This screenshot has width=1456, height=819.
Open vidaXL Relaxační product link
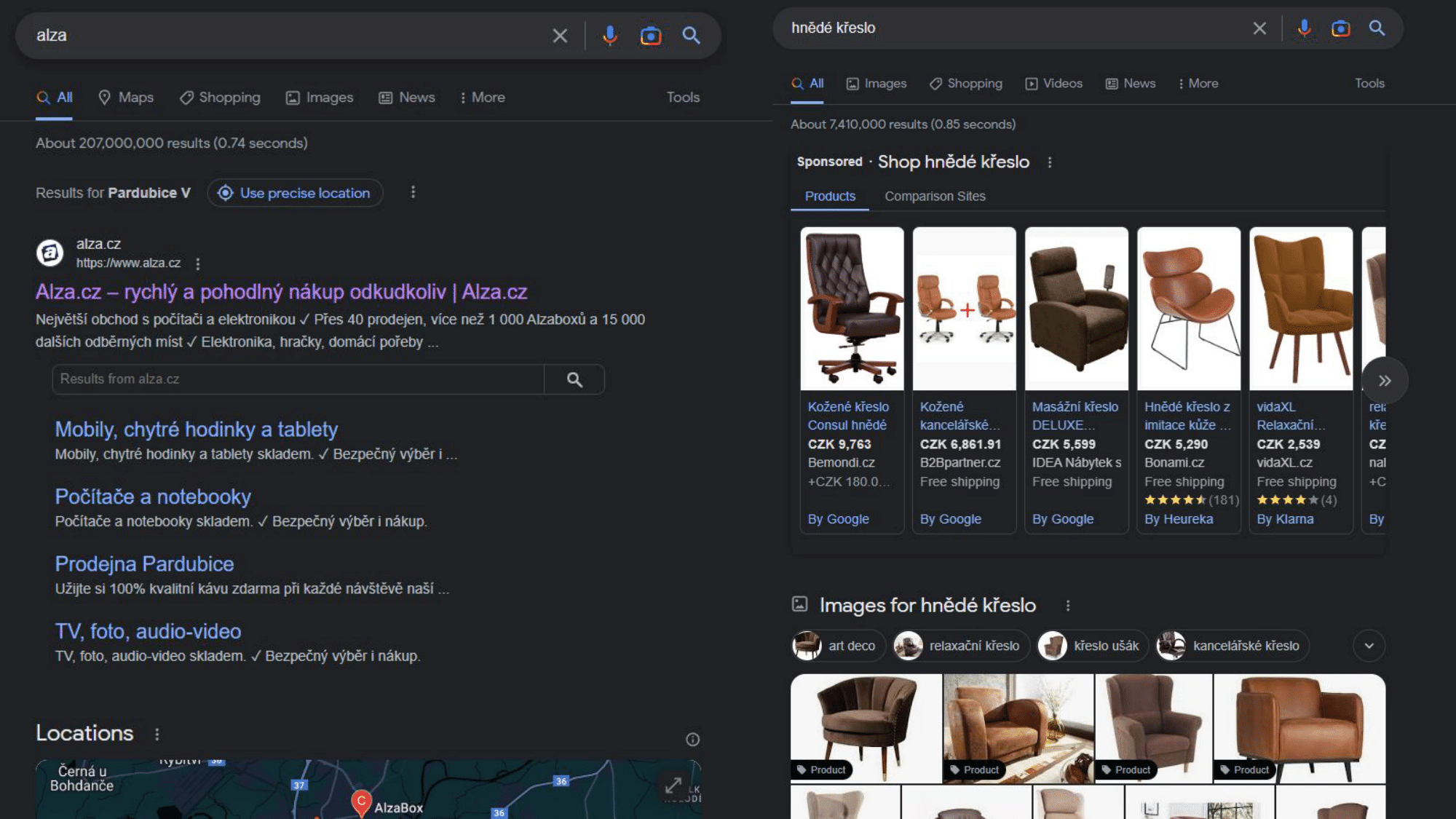(x=1291, y=416)
